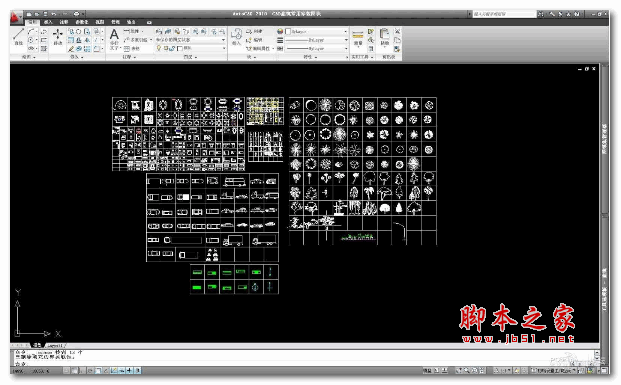Select the Polyline arc draw tool
Screen dimensions: 621x385
tap(31, 31)
